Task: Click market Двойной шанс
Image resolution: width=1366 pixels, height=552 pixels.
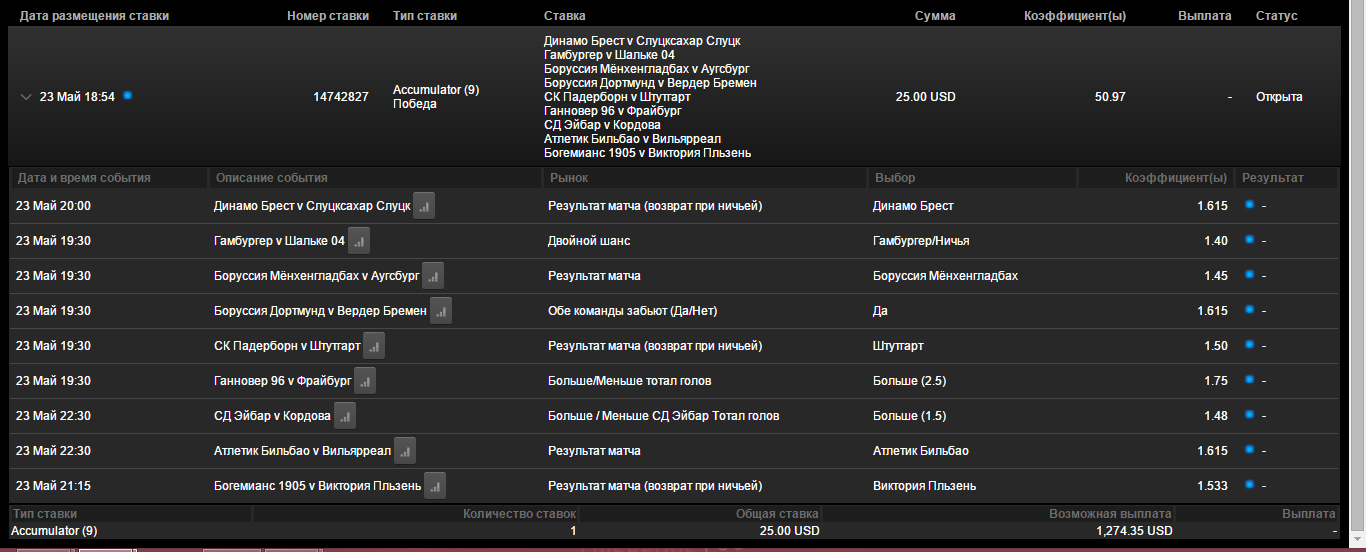Action: pos(589,241)
